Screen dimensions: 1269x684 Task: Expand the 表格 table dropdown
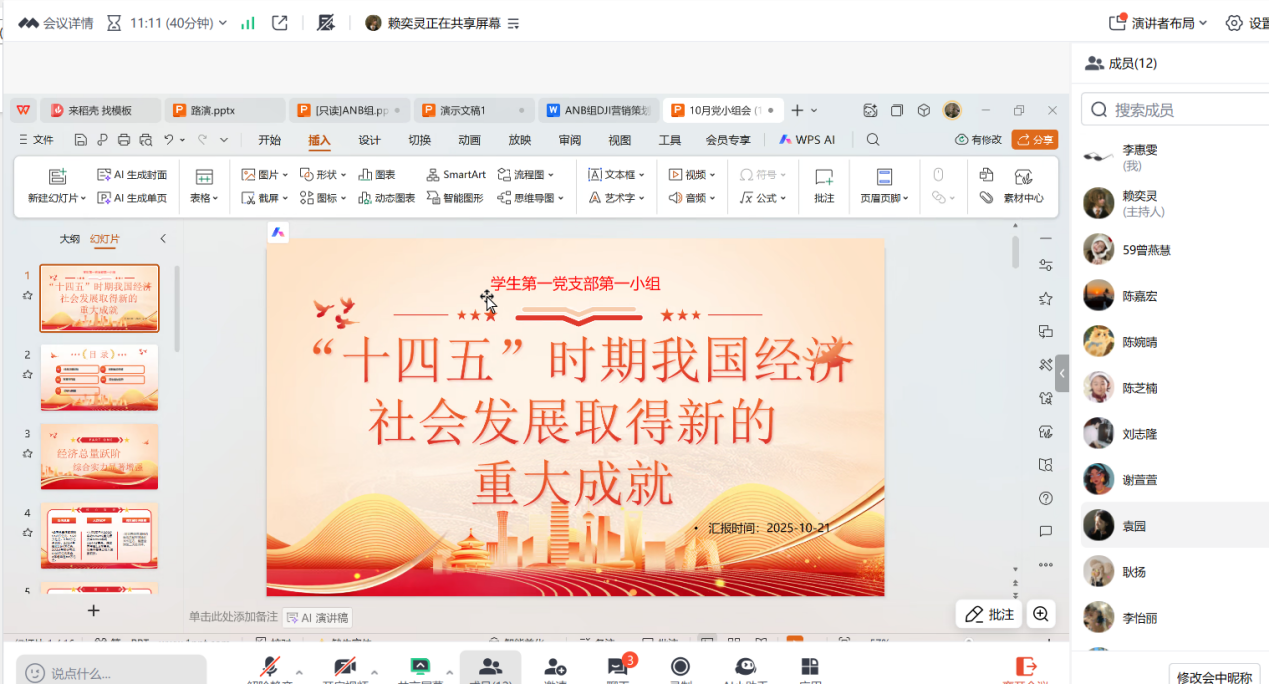[x=204, y=198]
